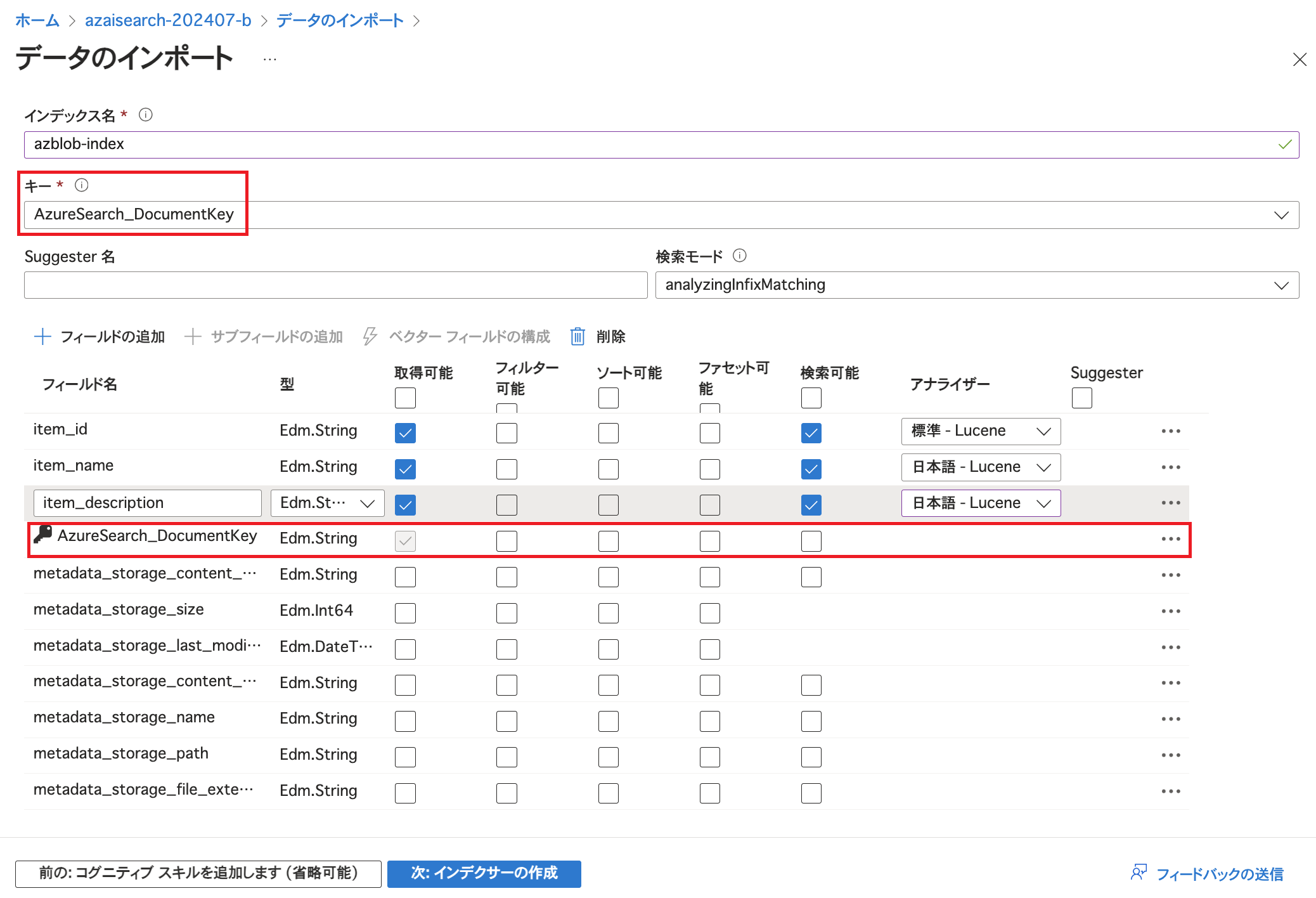Viewport: 1316px width, 898px height.
Task: Open more options for metadata_storage_name row
Action: [x=1171, y=719]
